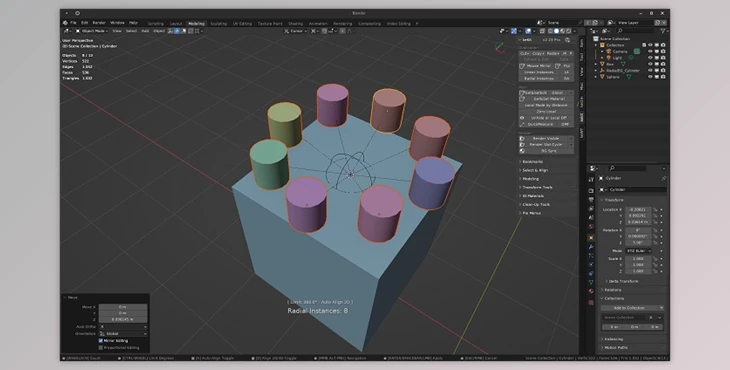Open the Material properties tab icon
This screenshot has height=370, width=730.
591,291
